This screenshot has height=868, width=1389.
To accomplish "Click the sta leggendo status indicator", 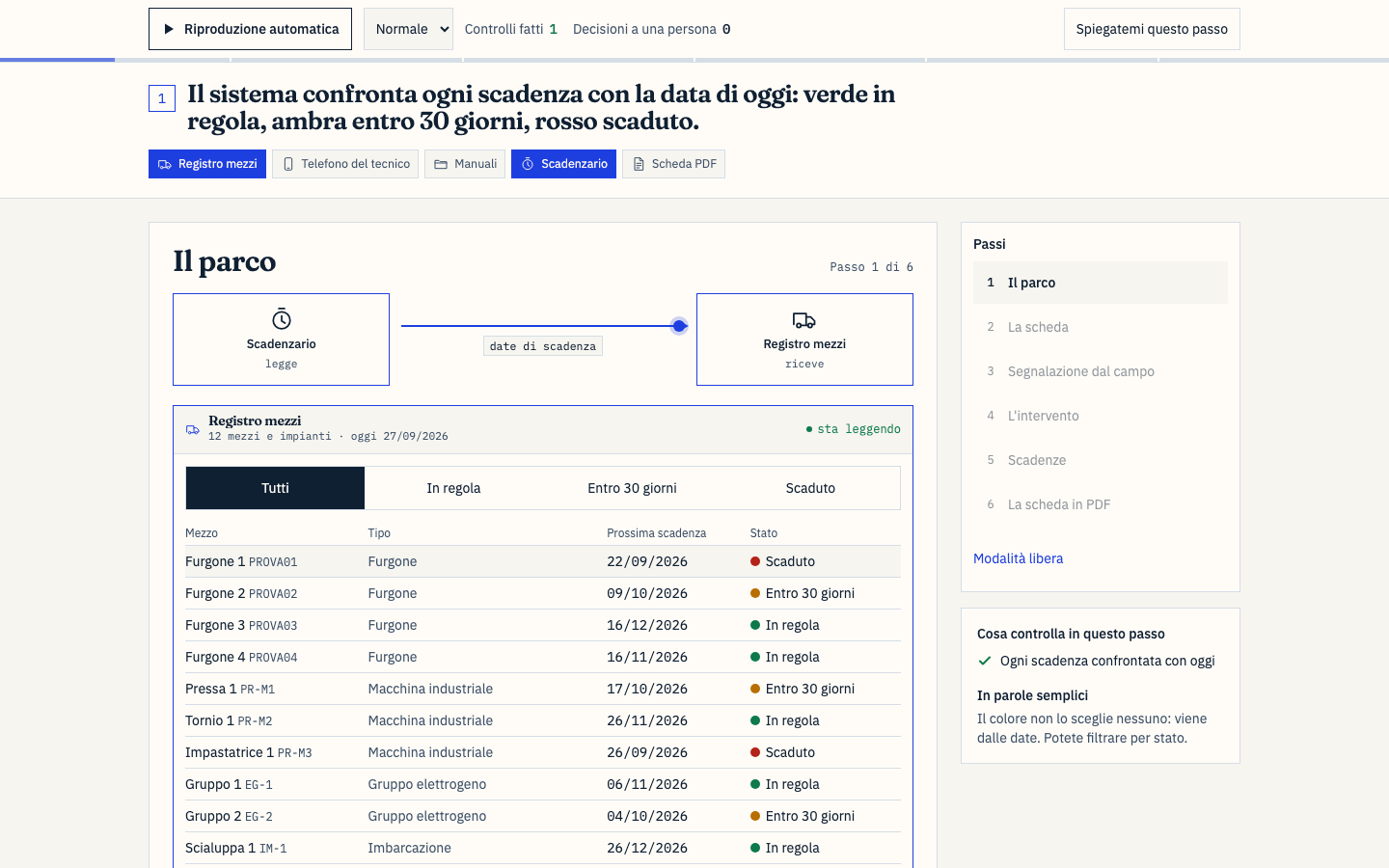I will [x=854, y=429].
